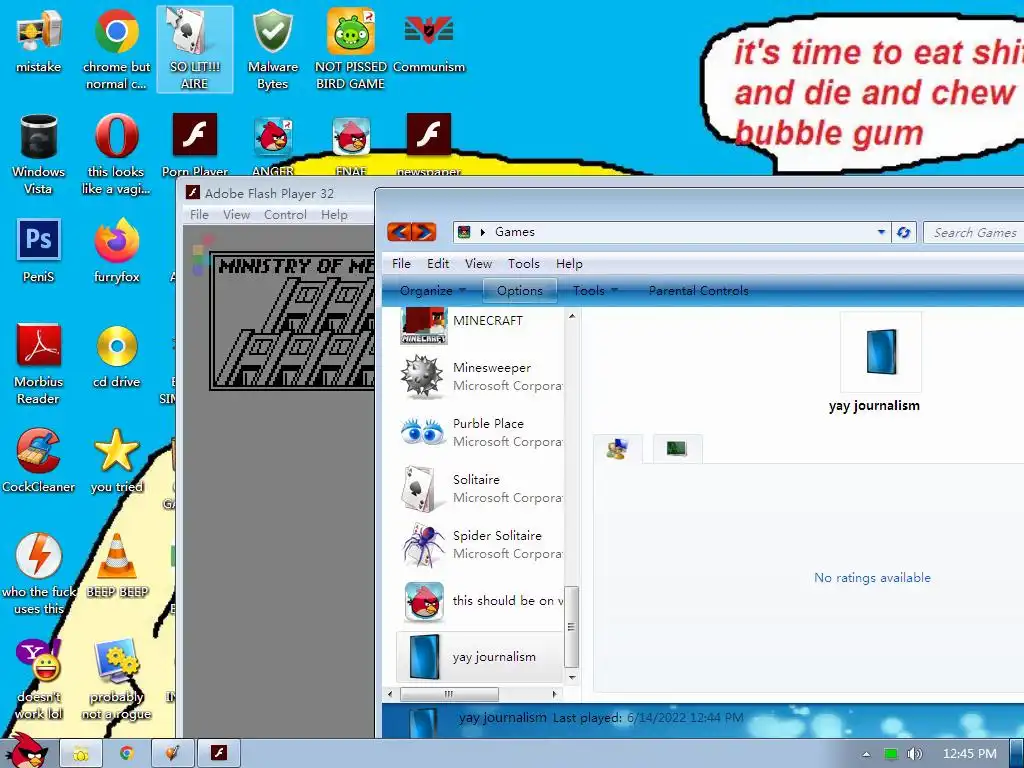Select 'yay journalism' in games list
This screenshot has height=768, width=1024.
point(480,657)
